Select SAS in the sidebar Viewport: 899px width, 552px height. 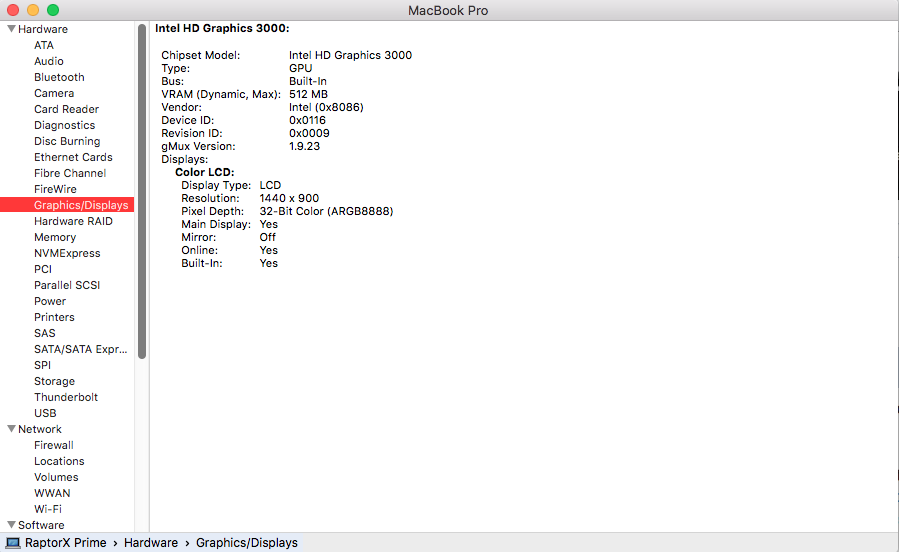45,333
